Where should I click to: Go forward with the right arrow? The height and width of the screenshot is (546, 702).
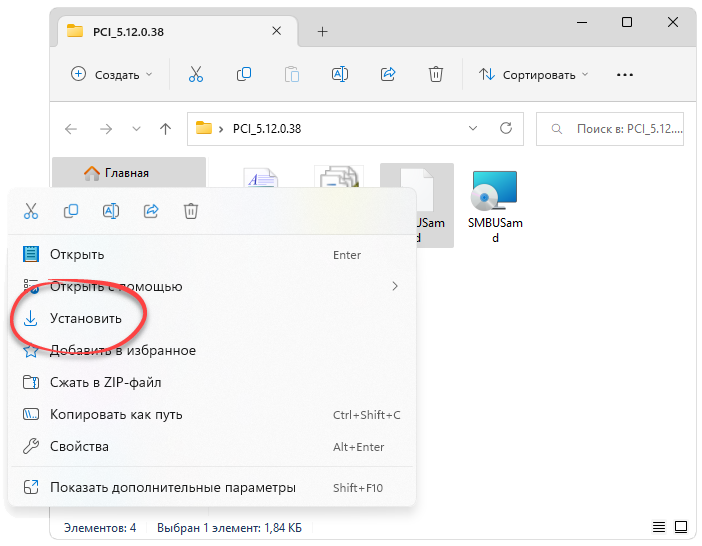pos(106,129)
